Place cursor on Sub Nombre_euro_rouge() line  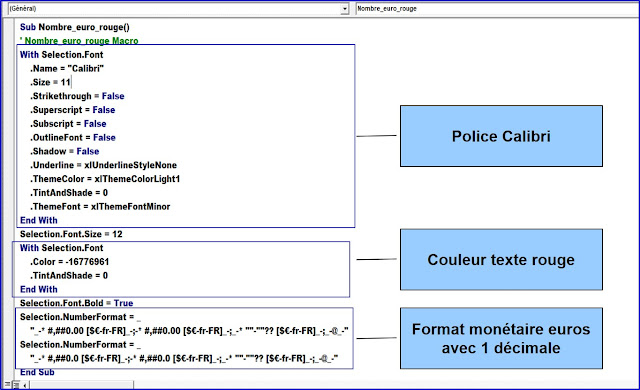(75, 27)
